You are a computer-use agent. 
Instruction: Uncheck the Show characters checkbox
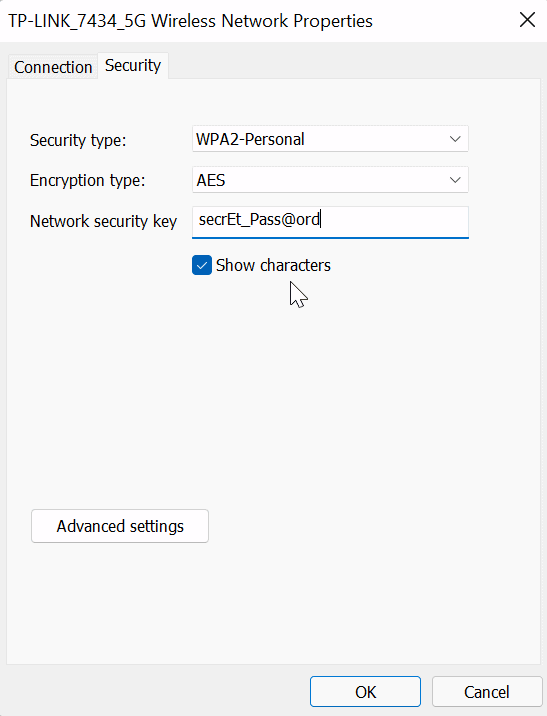click(x=202, y=265)
